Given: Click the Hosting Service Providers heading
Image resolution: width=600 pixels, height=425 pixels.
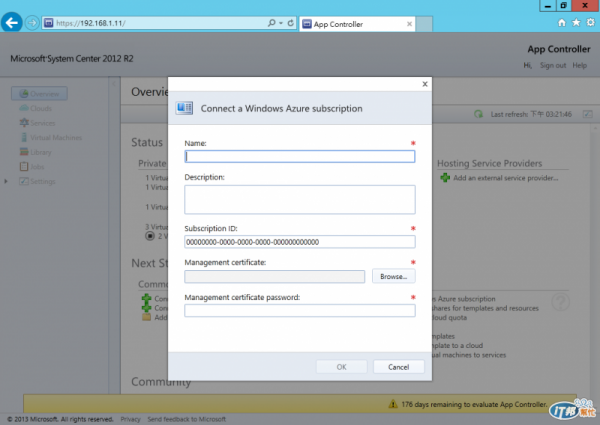Looking at the screenshot, I should pos(489,163).
